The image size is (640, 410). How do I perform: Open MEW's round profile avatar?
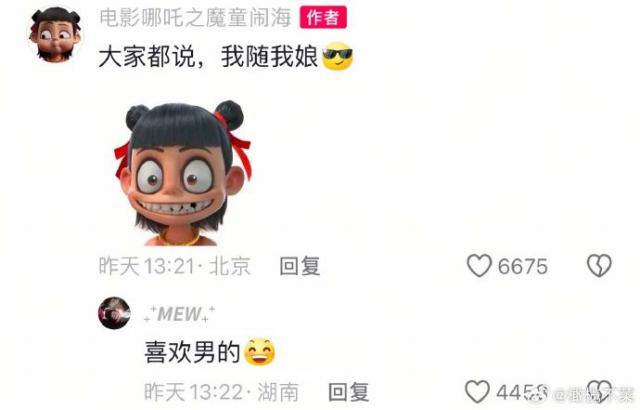pos(115,313)
